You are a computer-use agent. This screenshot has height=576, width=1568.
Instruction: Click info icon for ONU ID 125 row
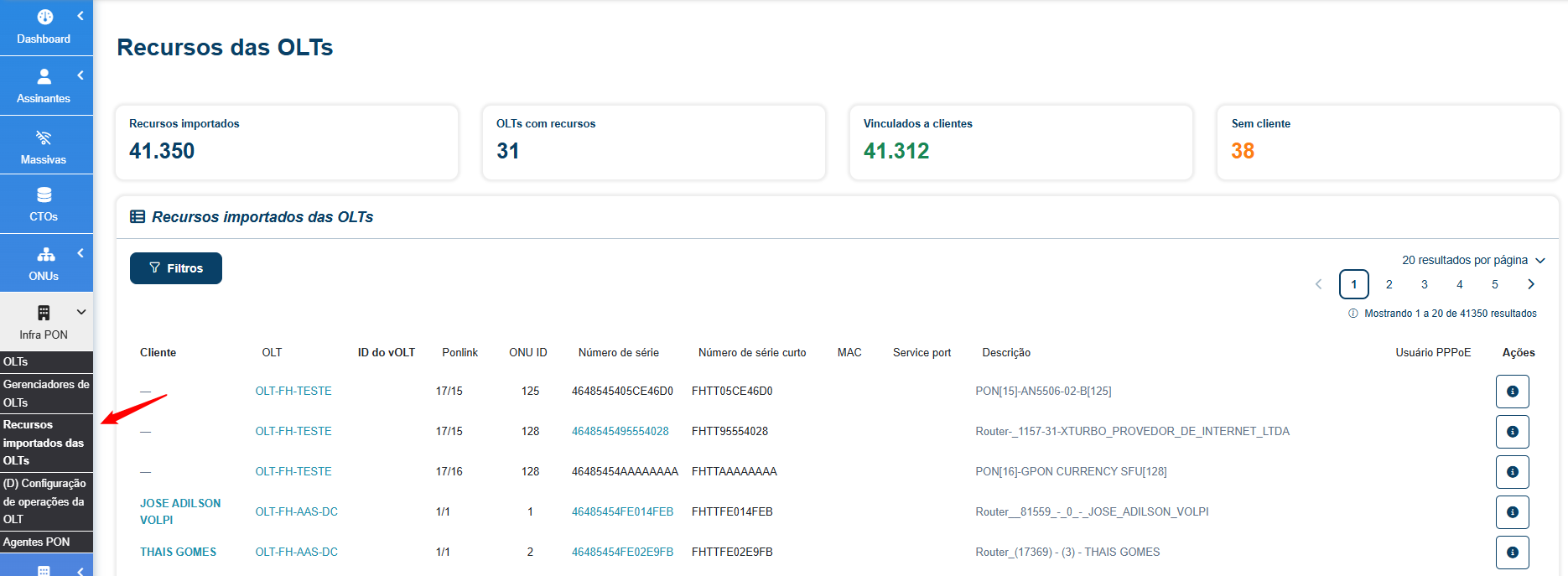pyautogui.click(x=1512, y=392)
